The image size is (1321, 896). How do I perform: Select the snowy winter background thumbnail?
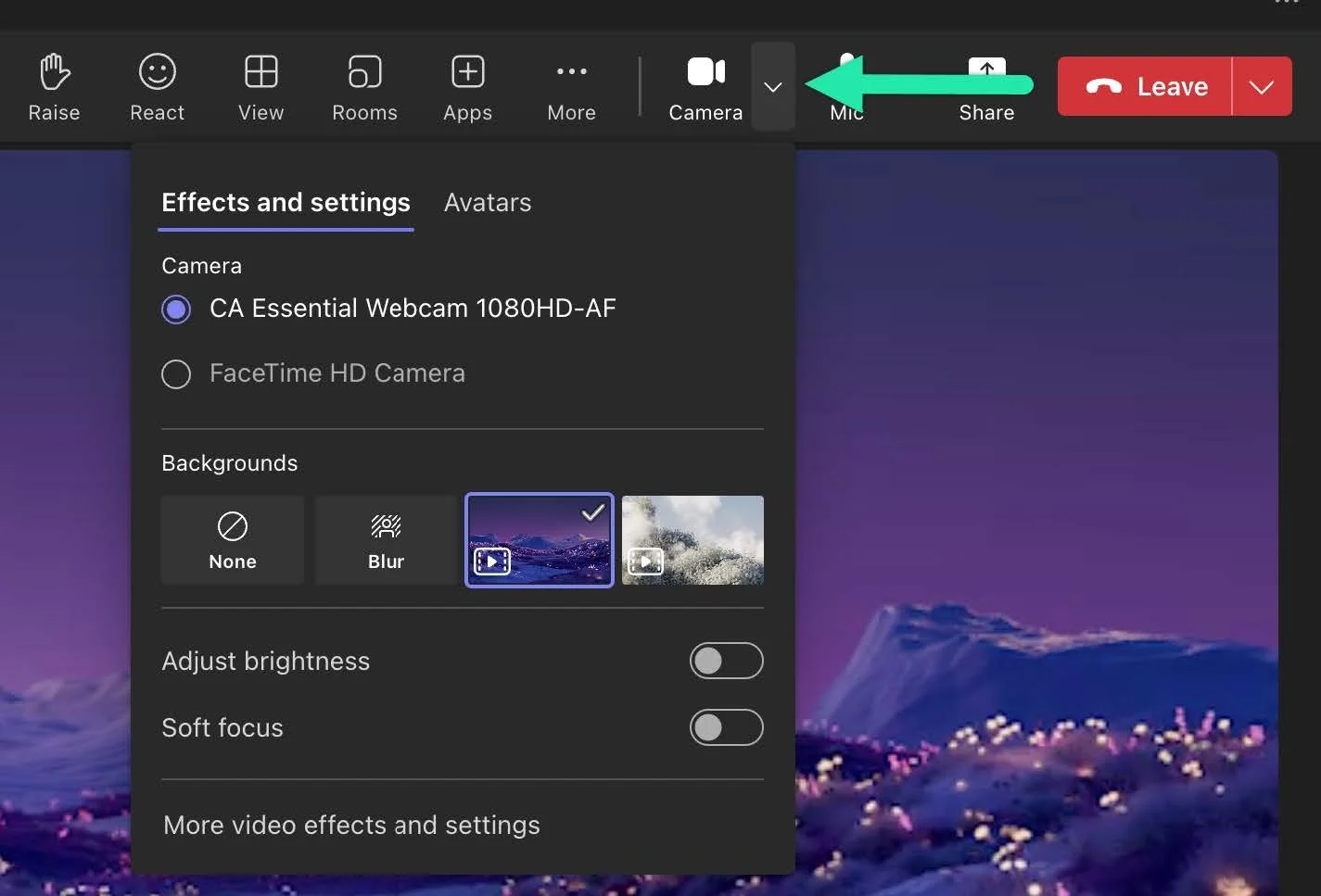[x=692, y=540]
